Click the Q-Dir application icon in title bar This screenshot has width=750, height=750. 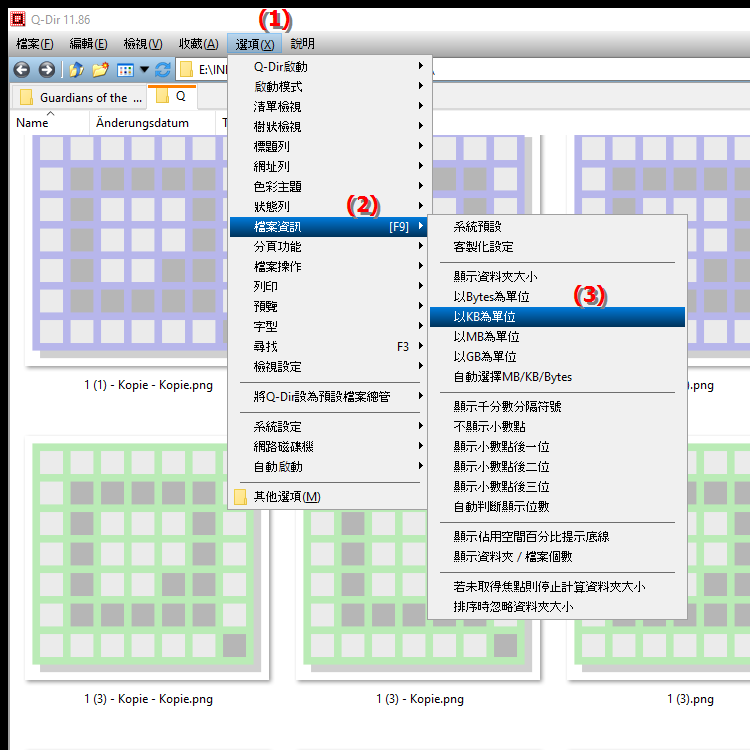[18, 19]
